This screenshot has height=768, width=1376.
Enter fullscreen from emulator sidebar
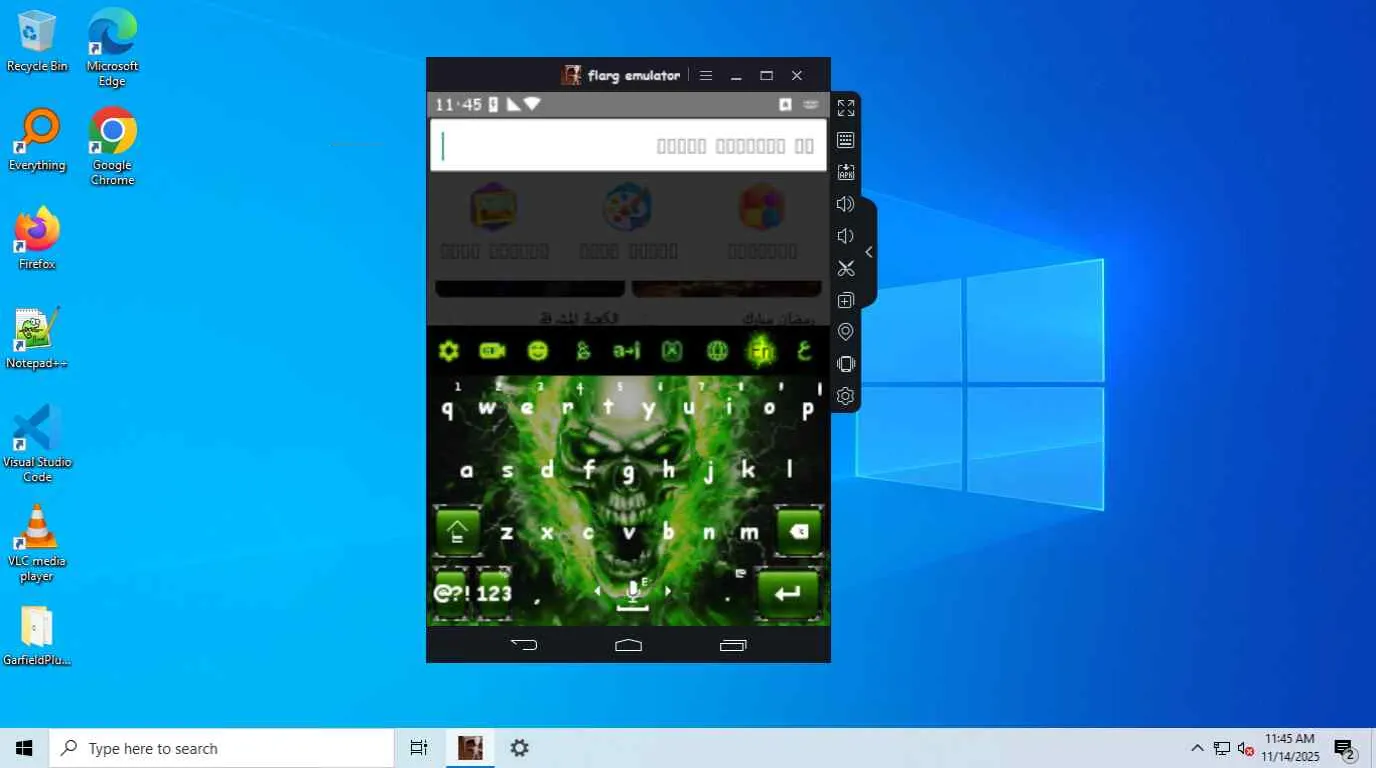pos(846,108)
